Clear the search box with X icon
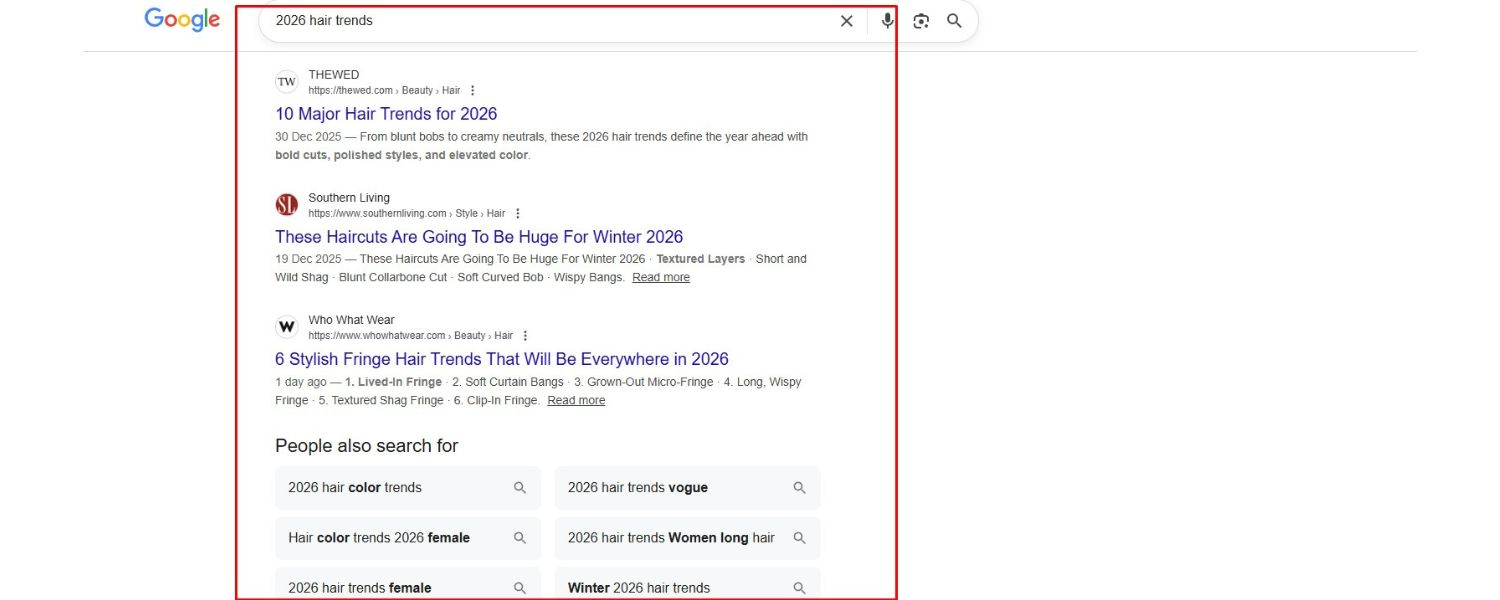Viewport: 1500px width, 600px height. click(x=846, y=21)
